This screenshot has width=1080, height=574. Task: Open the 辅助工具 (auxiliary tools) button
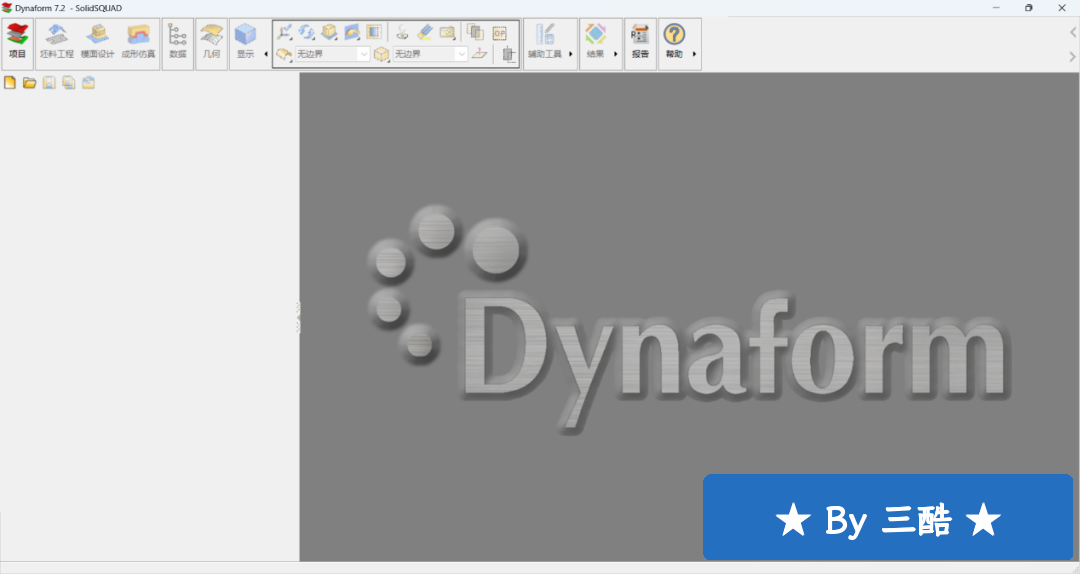click(x=545, y=43)
